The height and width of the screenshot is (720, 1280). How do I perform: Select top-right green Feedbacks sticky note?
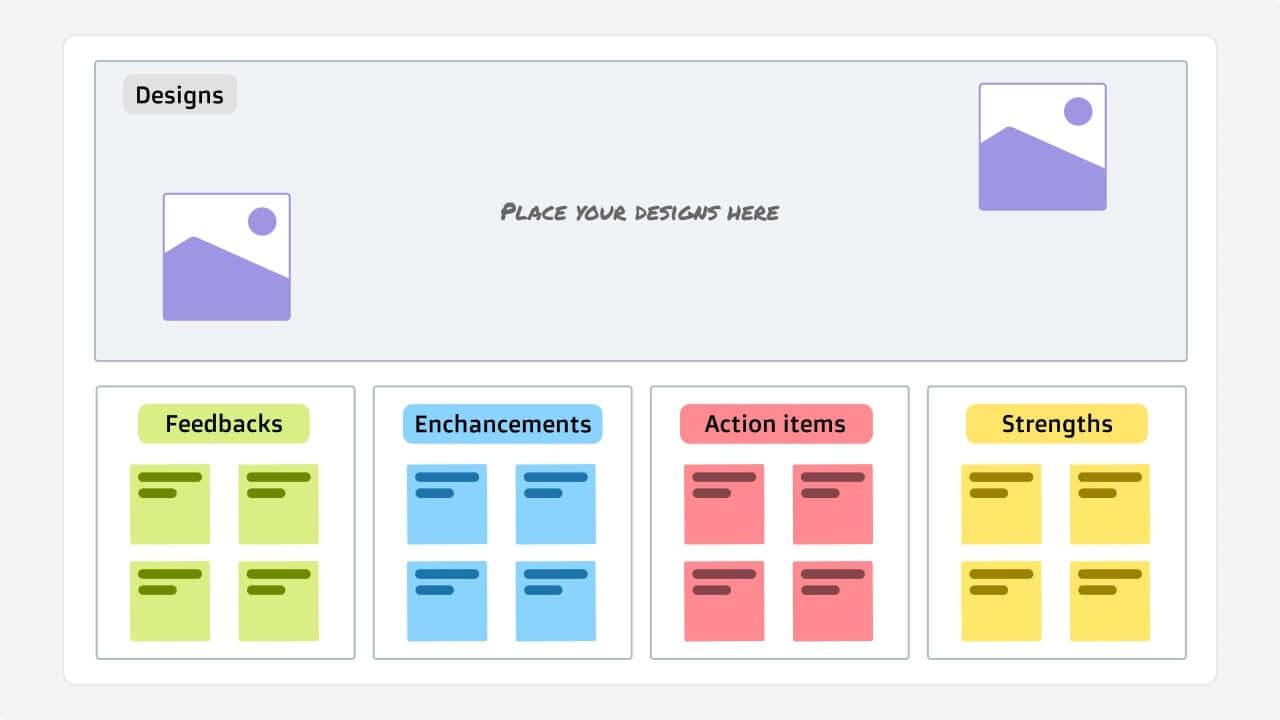(x=279, y=504)
